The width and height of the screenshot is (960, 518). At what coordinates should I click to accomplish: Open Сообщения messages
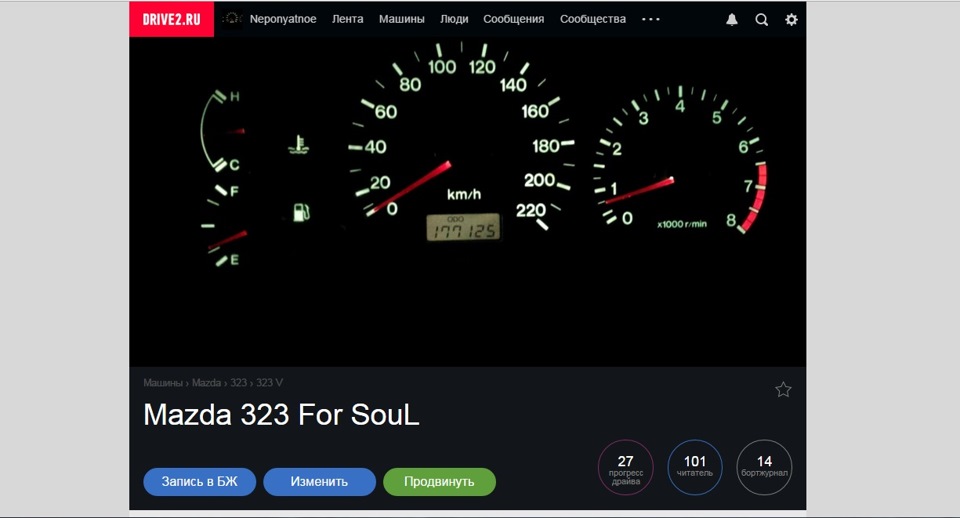click(514, 19)
